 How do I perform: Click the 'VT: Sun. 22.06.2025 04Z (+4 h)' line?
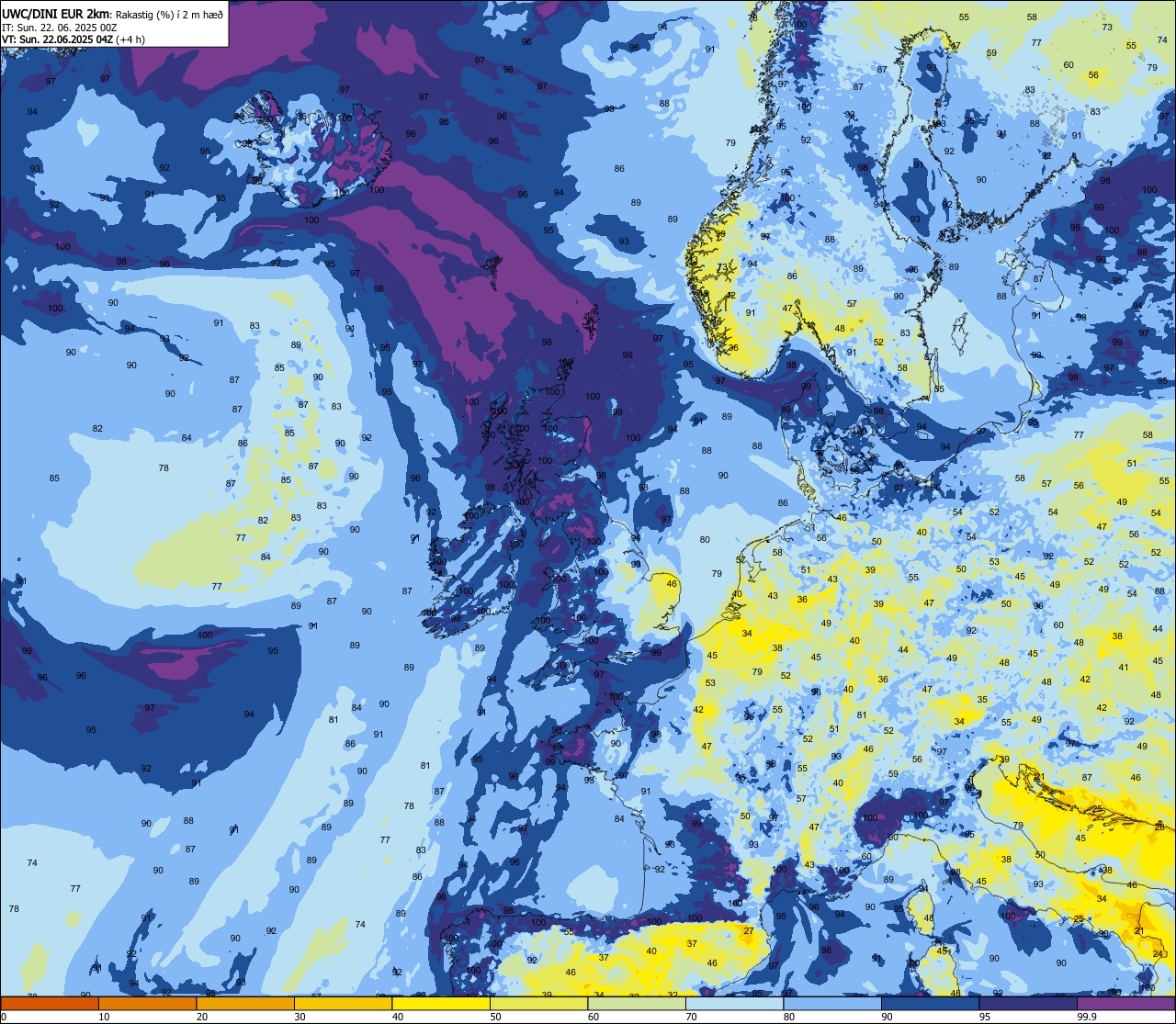[x=73, y=39]
